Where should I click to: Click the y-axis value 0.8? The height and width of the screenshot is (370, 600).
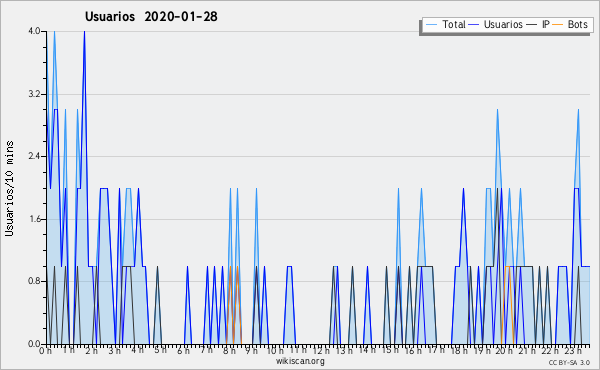point(34,281)
